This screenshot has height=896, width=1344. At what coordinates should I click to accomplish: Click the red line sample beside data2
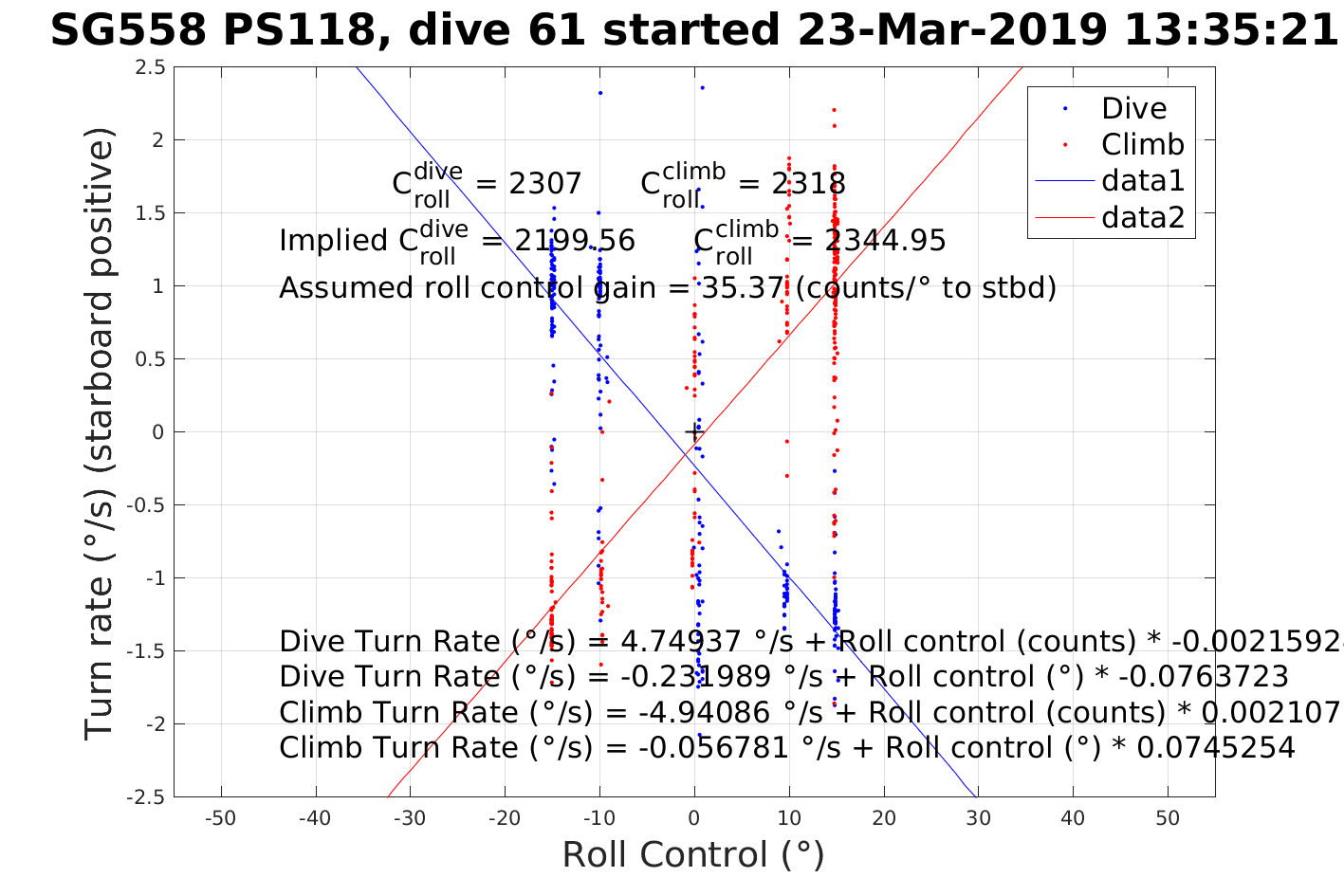pos(1063,218)
